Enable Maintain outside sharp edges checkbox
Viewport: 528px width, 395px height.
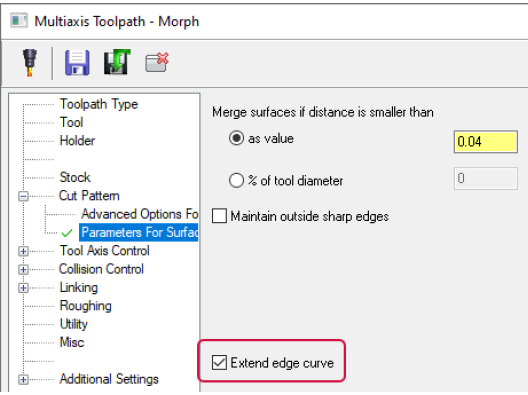point(219,216)
